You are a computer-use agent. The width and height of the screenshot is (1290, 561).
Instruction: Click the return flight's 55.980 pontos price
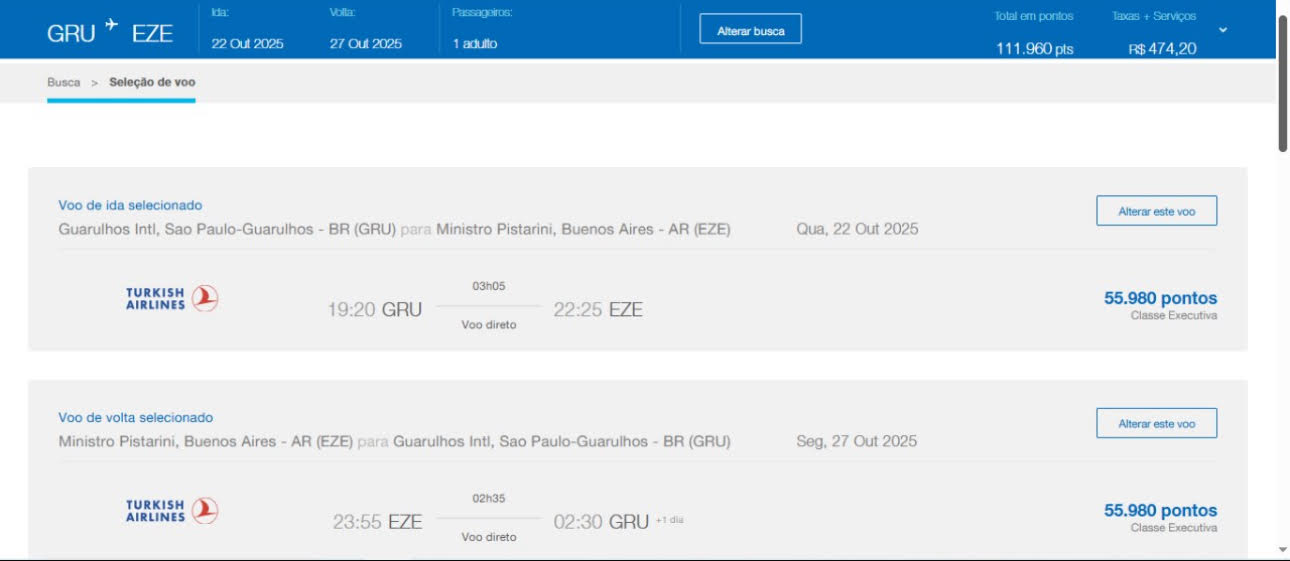tap(1160, 511)
